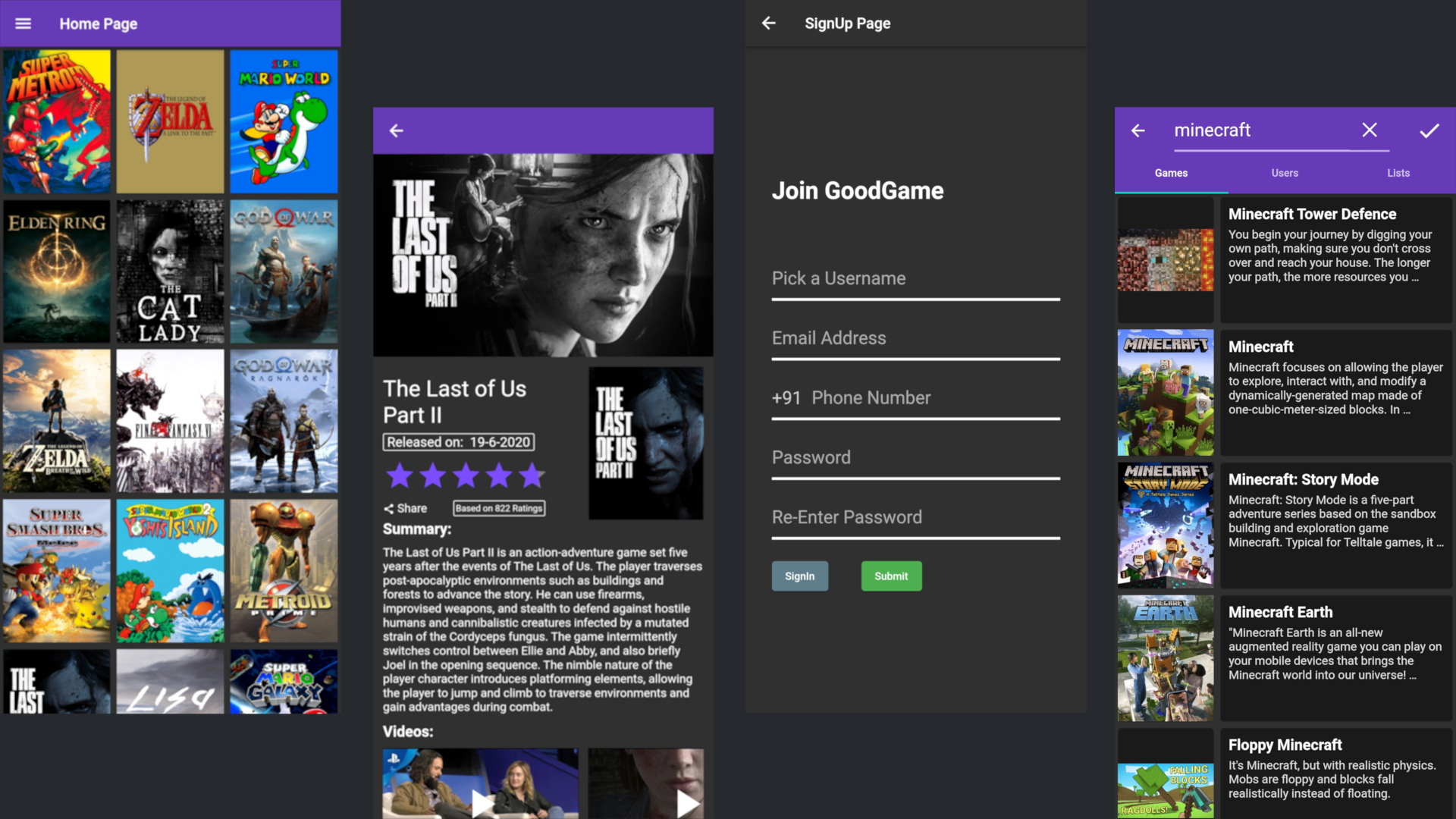Open the Yoshi's Island cover

(x=171, y=571)
